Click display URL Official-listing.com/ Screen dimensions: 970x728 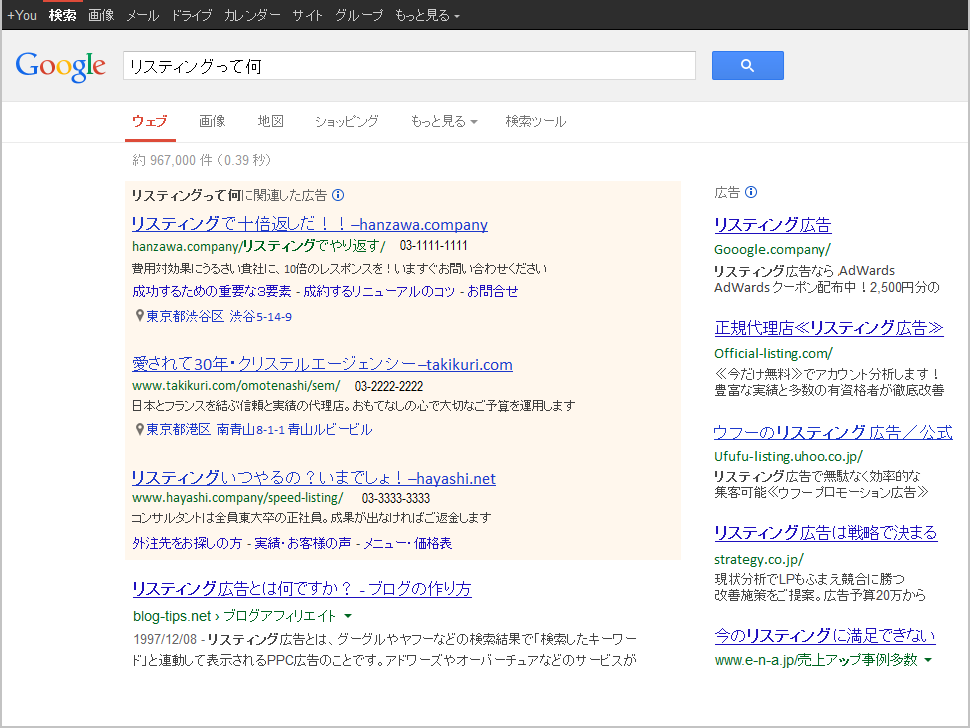point(773,354)
